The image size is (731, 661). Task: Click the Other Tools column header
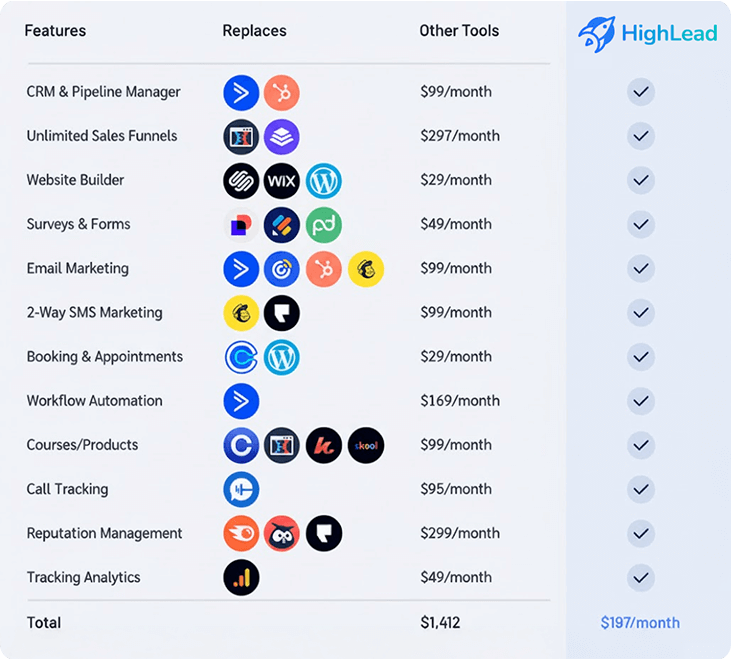pos(459,31)
